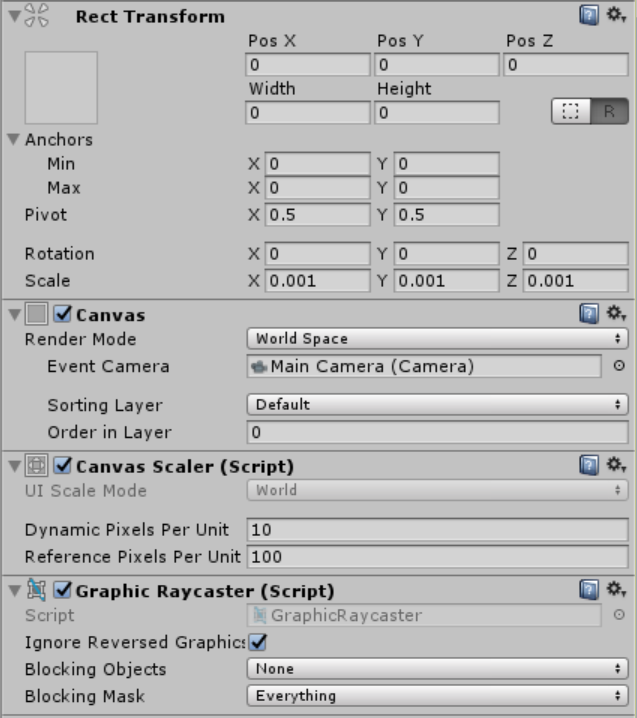Click the Height input field
Viewport: 637px width, 718px height.
pos(437,113)
